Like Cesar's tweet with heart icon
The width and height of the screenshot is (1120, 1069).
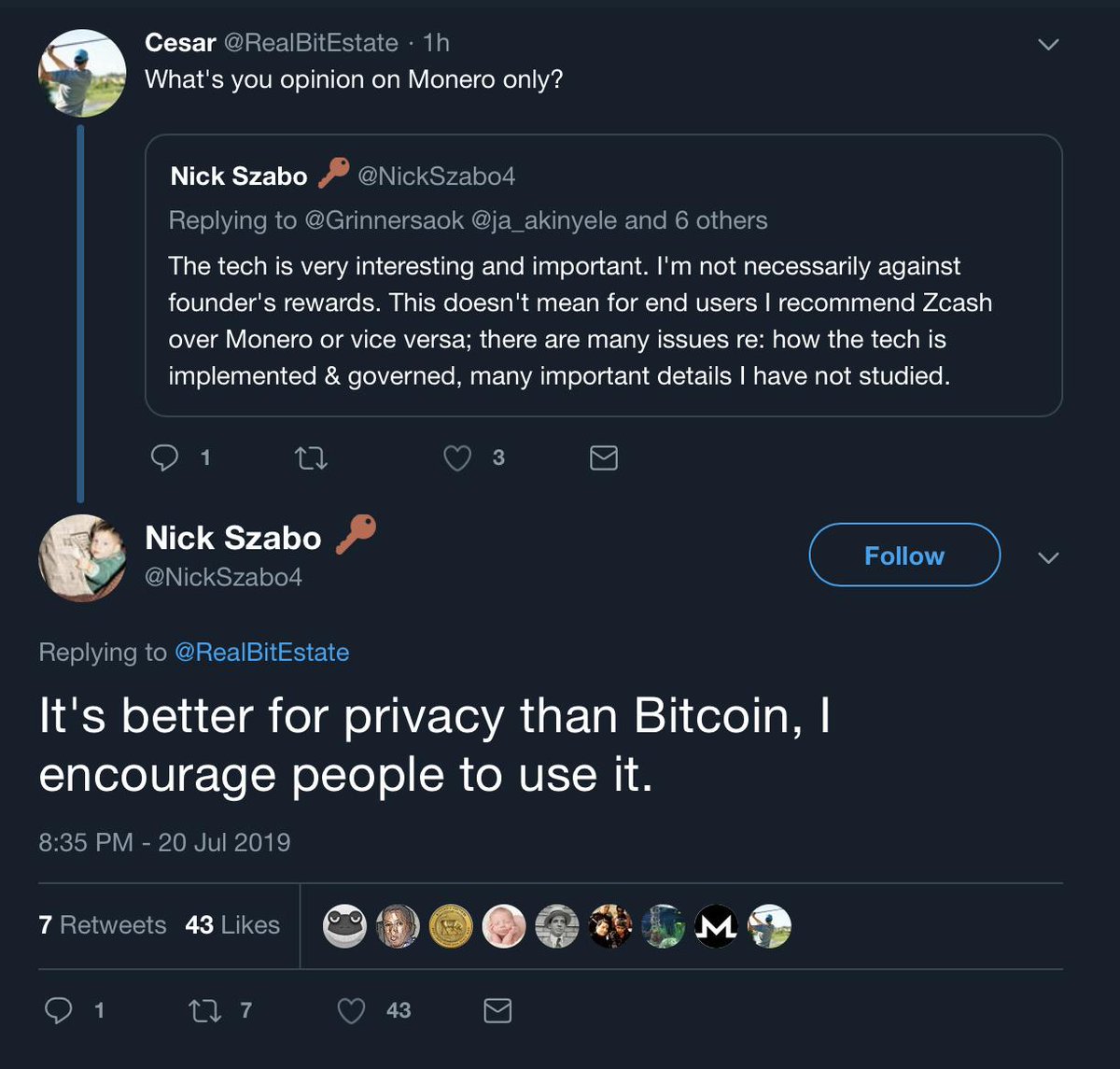click(x=457, y=457)
